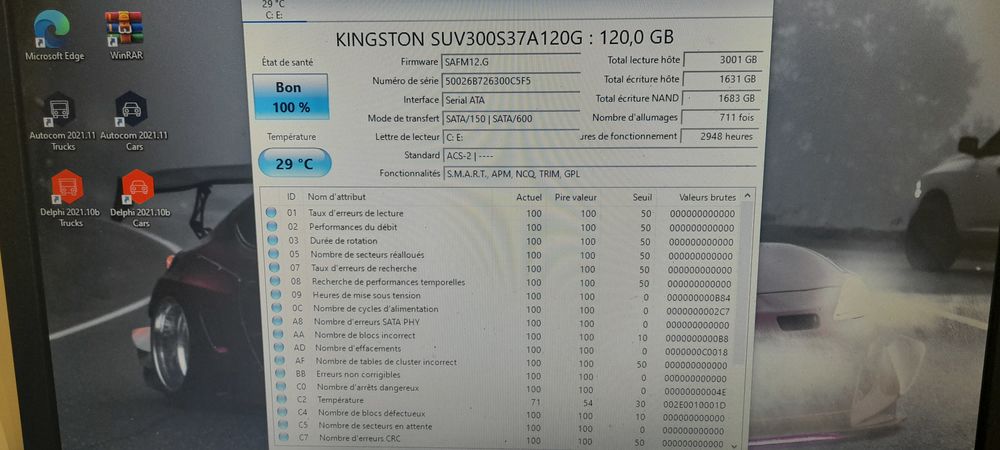Click the Nom d'attribut column header

[337, 197]
